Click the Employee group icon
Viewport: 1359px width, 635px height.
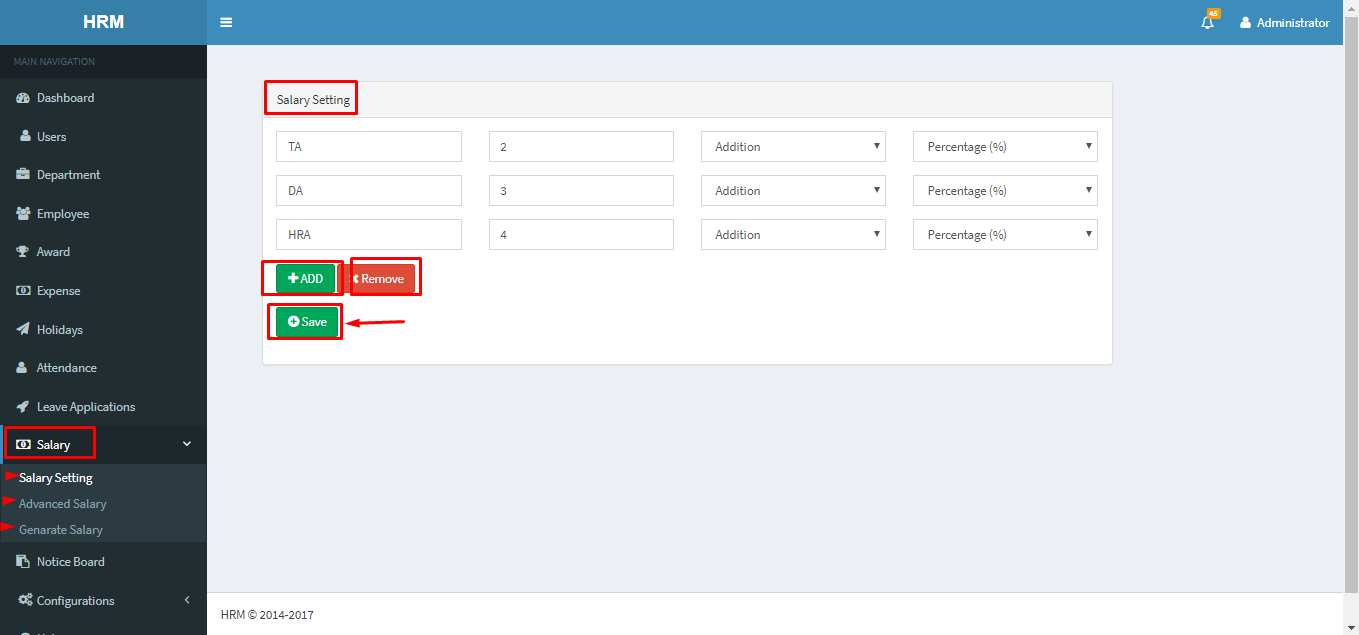click(x=23, y=213)
